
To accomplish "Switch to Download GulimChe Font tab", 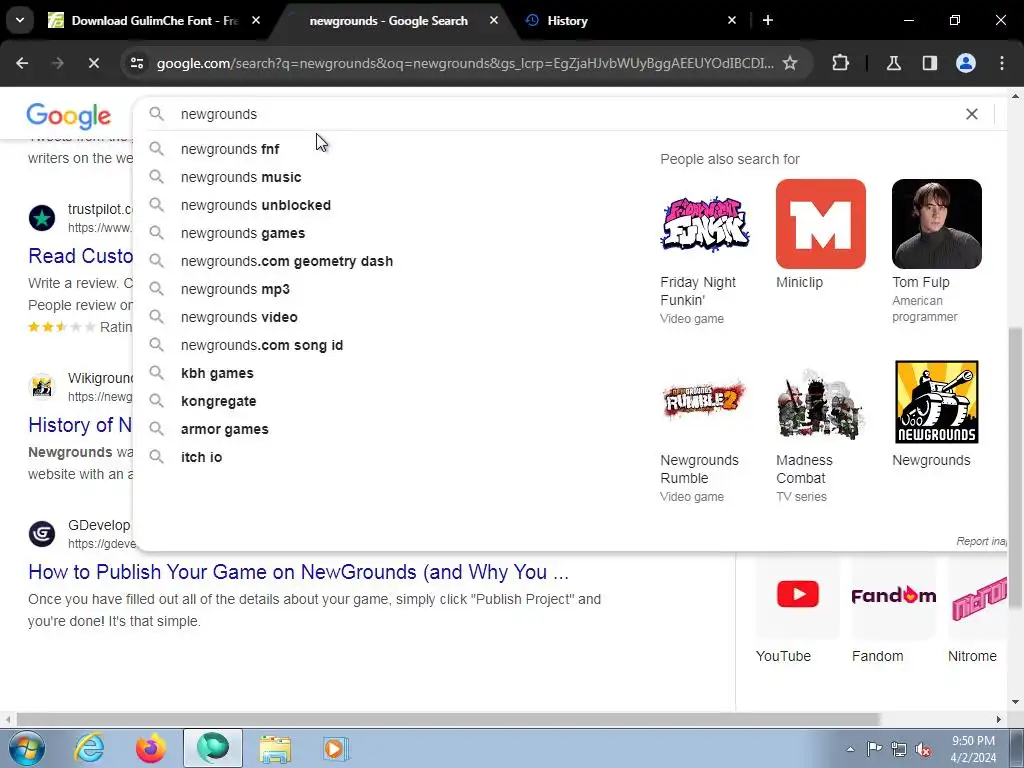I will click(x=155, y=21).
